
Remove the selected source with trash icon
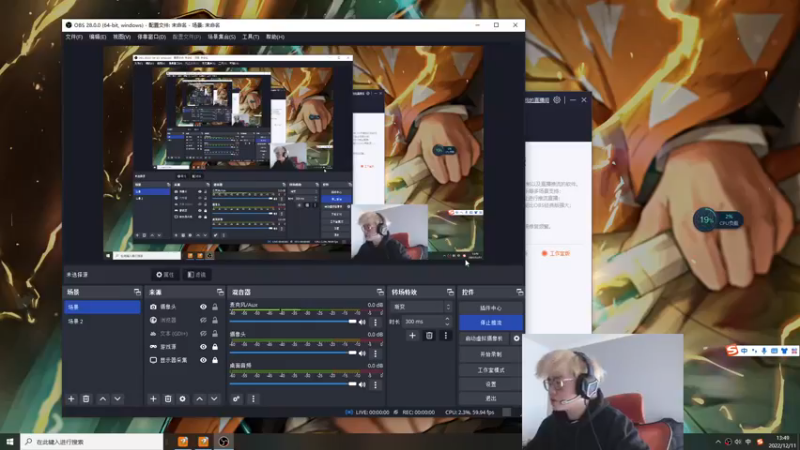pyautogui.click(x=168, y=399)
